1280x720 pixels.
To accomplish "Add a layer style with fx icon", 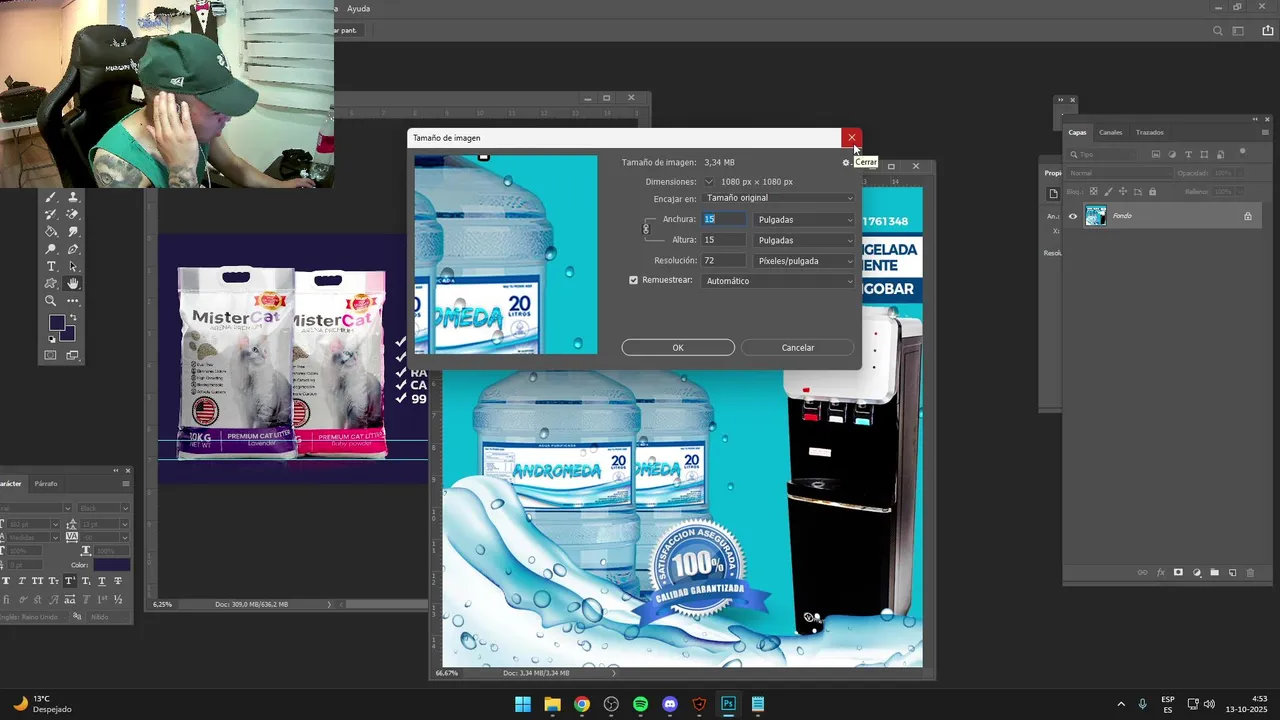I will tap(1161, 572).
